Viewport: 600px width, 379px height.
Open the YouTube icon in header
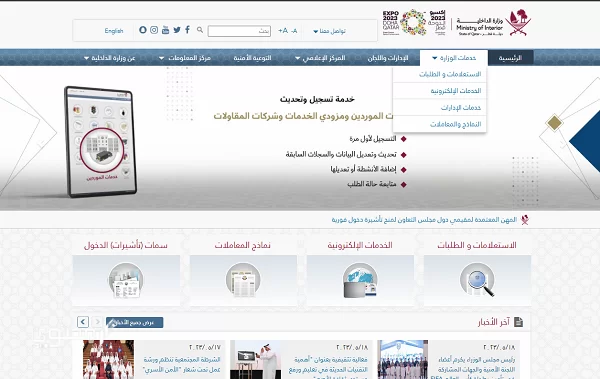165,30
